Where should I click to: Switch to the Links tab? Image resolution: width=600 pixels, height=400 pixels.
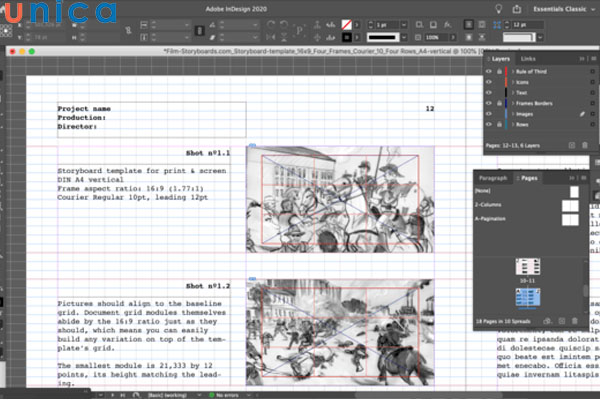(528, 59)
